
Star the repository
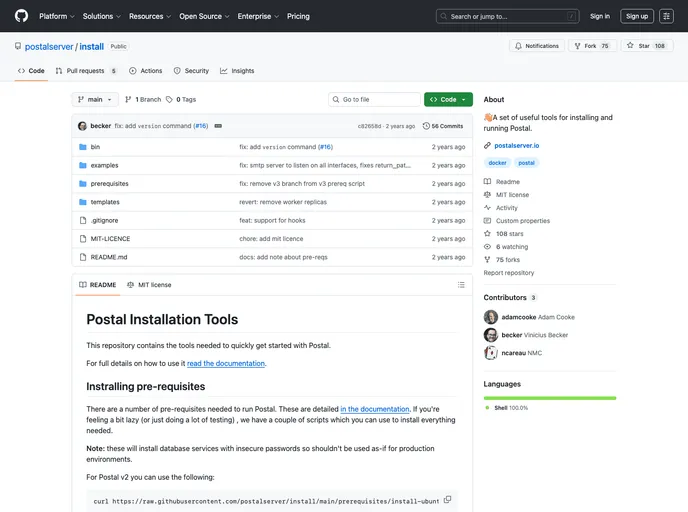(647, 46)
